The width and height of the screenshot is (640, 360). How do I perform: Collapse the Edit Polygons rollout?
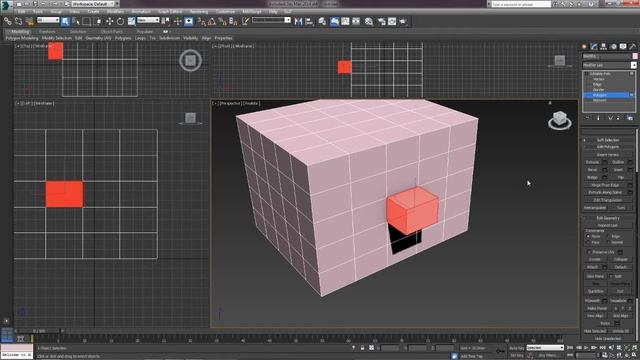point(608,147)
